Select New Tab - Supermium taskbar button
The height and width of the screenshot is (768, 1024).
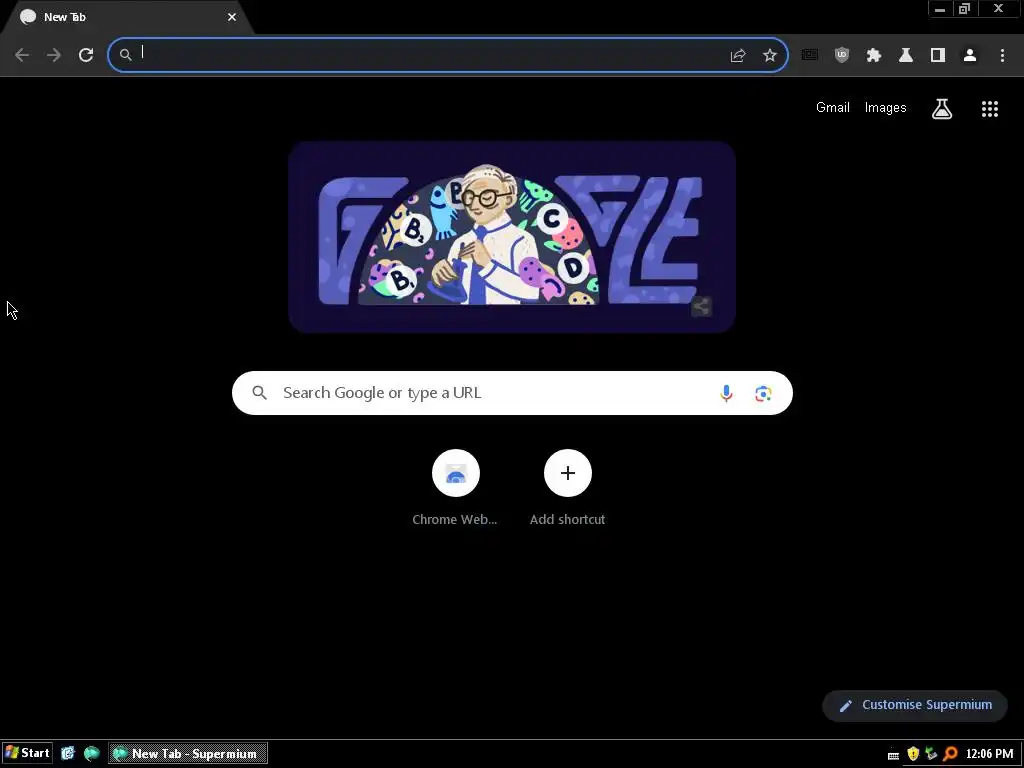[188, 754]
